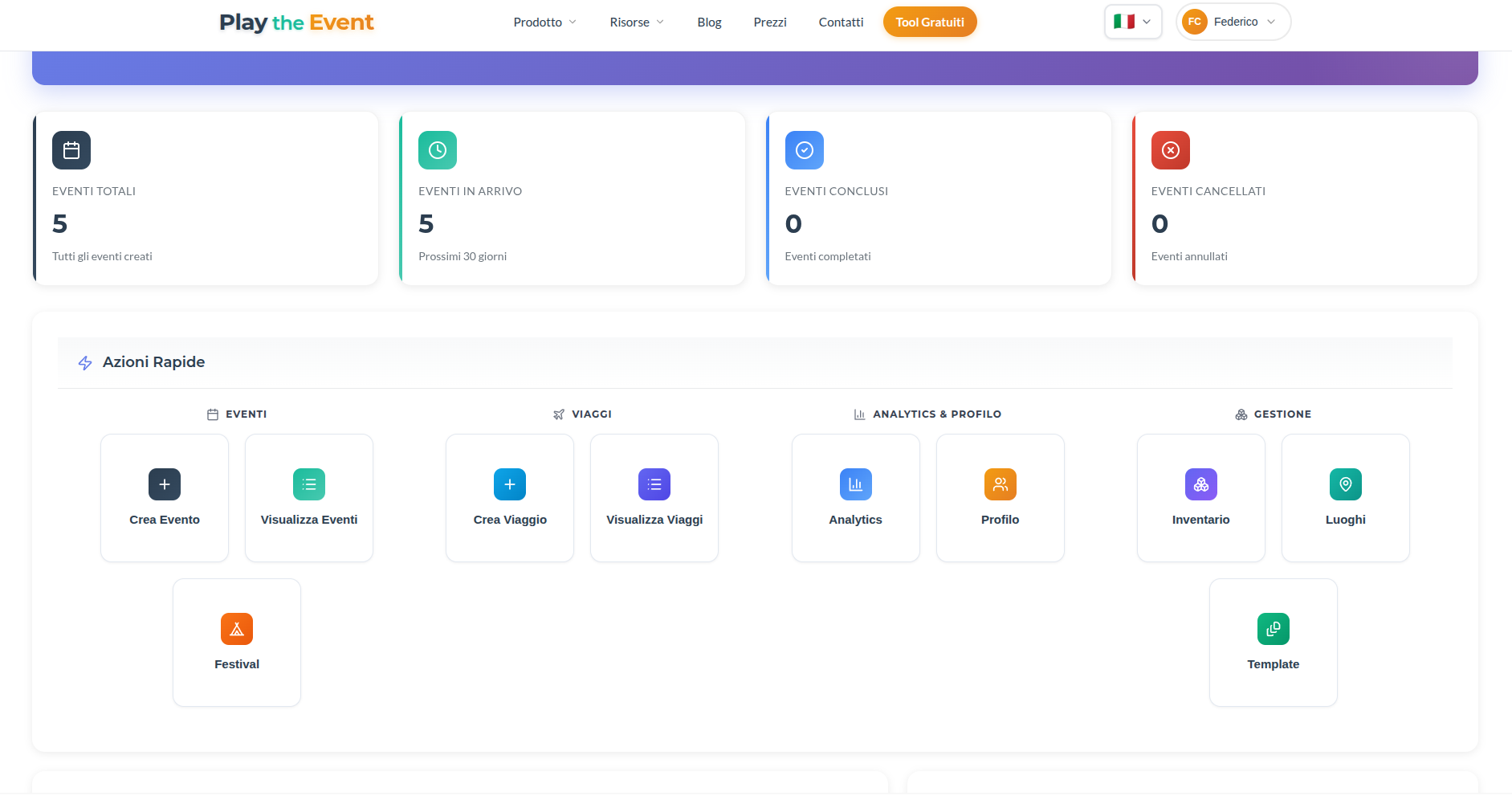Screen dimensions: 1512x796
Task: Click the purple list icon for Visualizza Viaggi
Action: click(654, 484)
